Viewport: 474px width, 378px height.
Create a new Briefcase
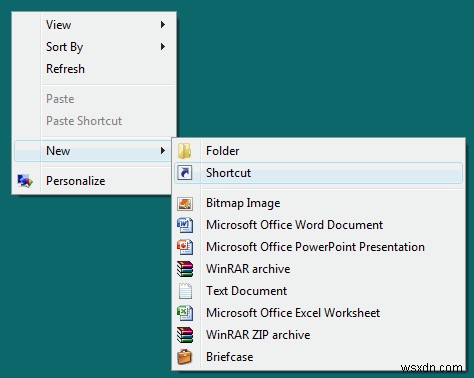tap(319, 357)
